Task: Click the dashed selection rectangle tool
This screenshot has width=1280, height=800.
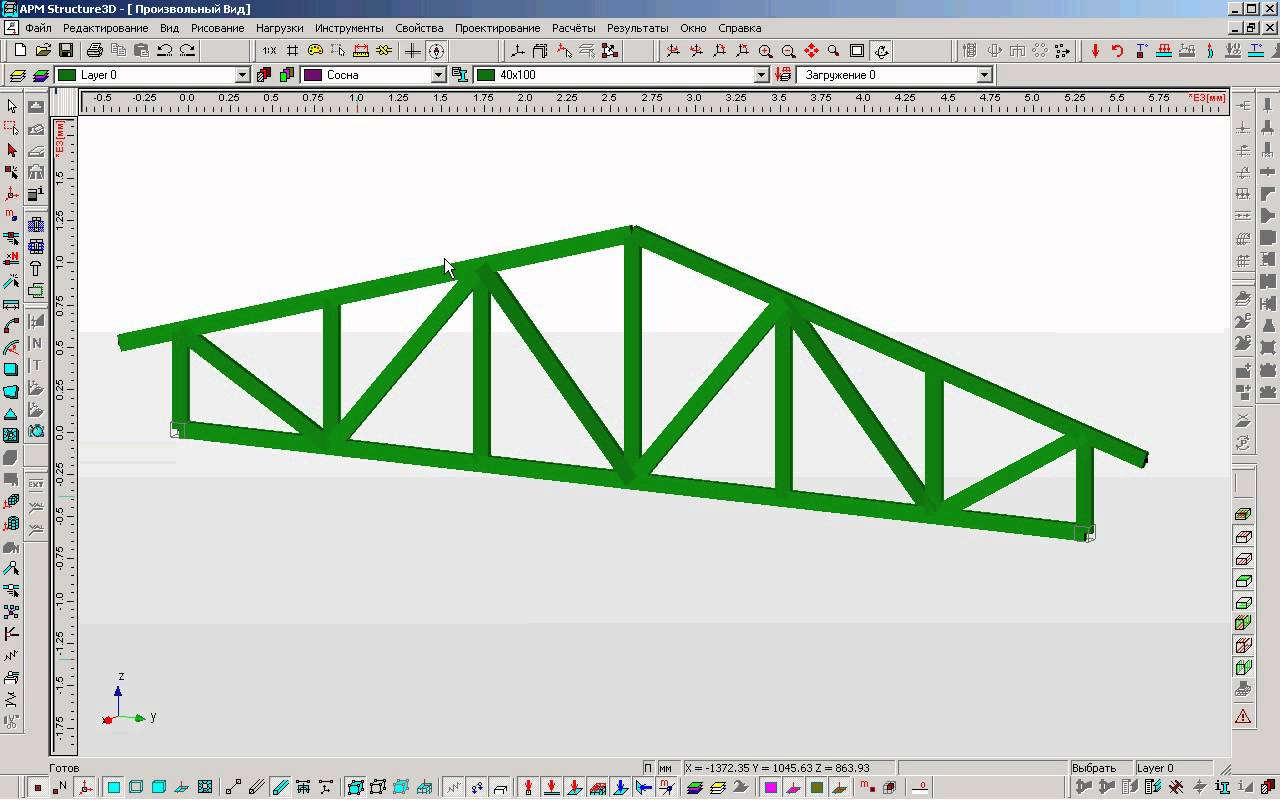Action: pos(12,128)
